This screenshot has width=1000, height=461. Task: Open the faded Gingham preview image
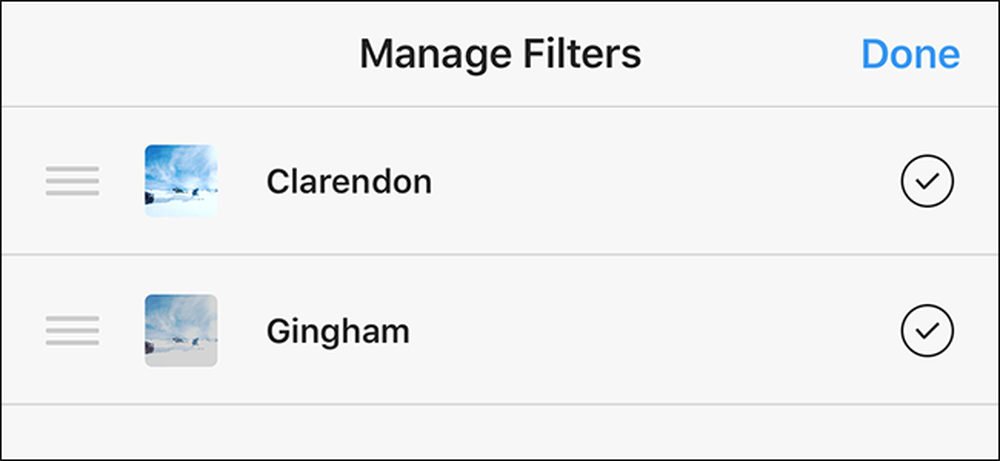(181, 330)
